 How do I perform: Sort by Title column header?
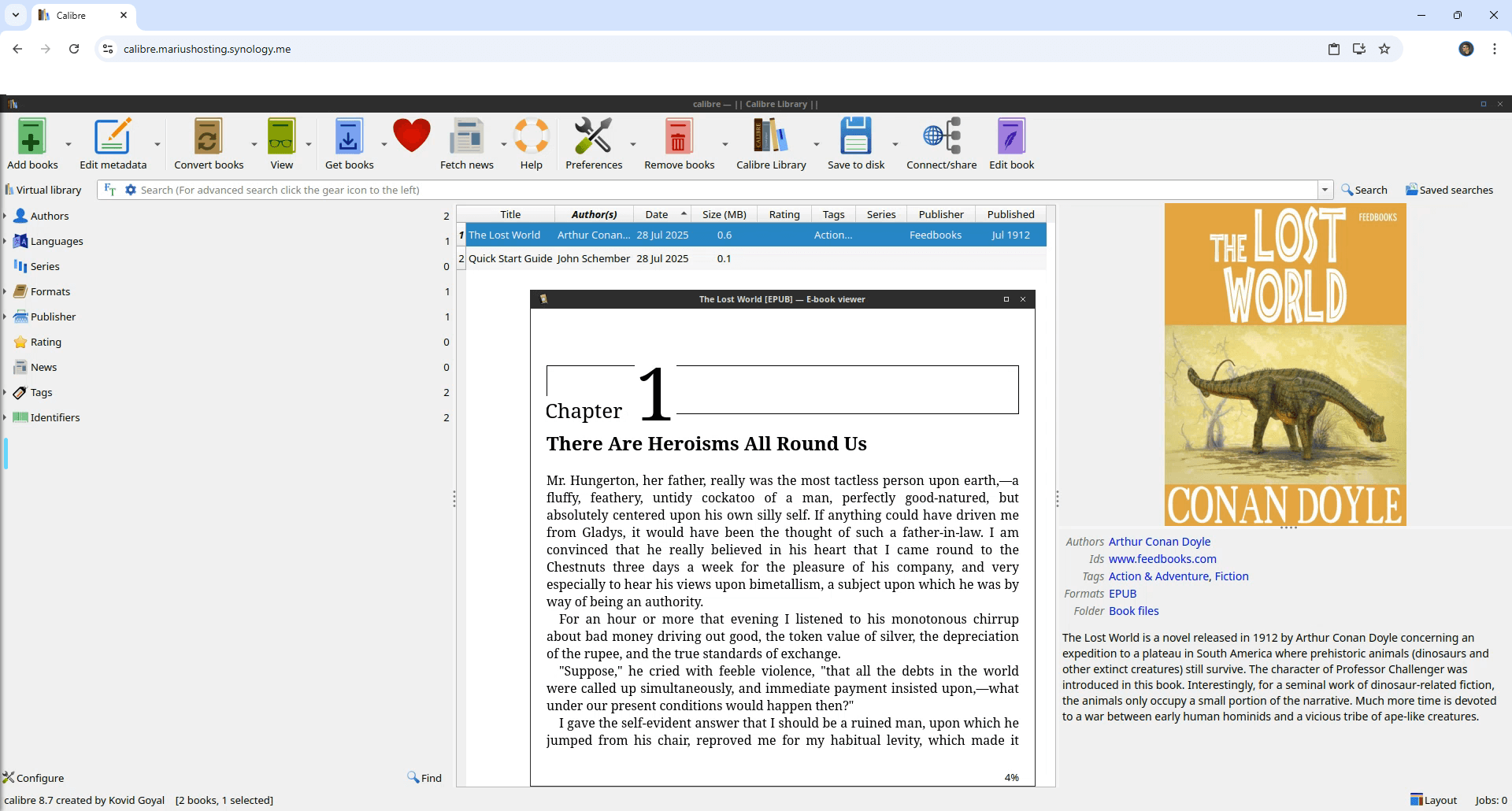coord(510,214)
